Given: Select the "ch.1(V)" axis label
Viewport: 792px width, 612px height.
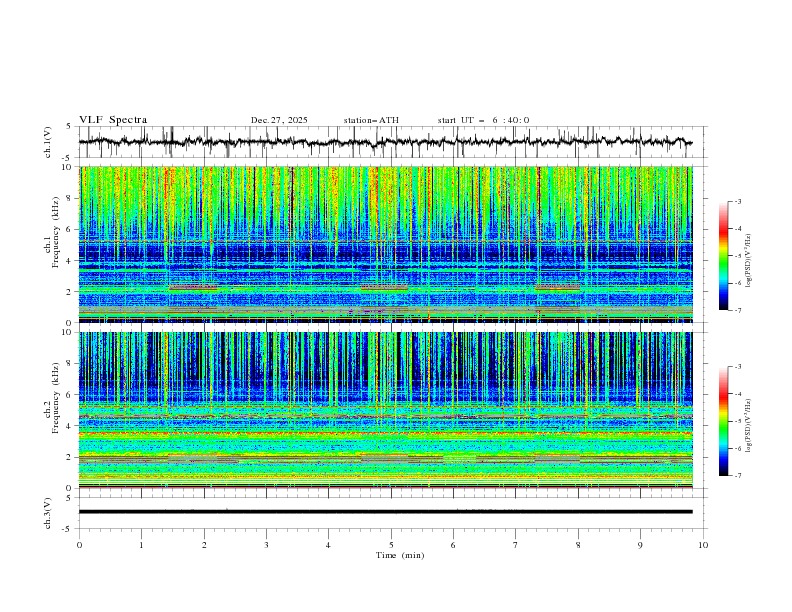Looking at the screenshot, I should [48, 142].
